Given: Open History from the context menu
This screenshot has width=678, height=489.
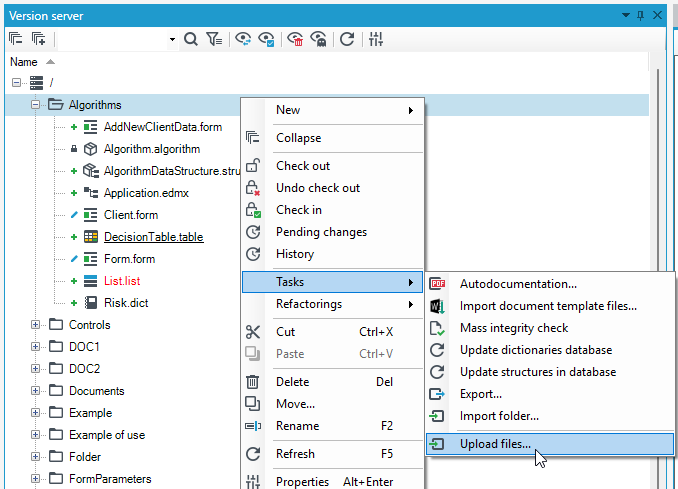Looking at the screenshot, I should coord(333,254).
